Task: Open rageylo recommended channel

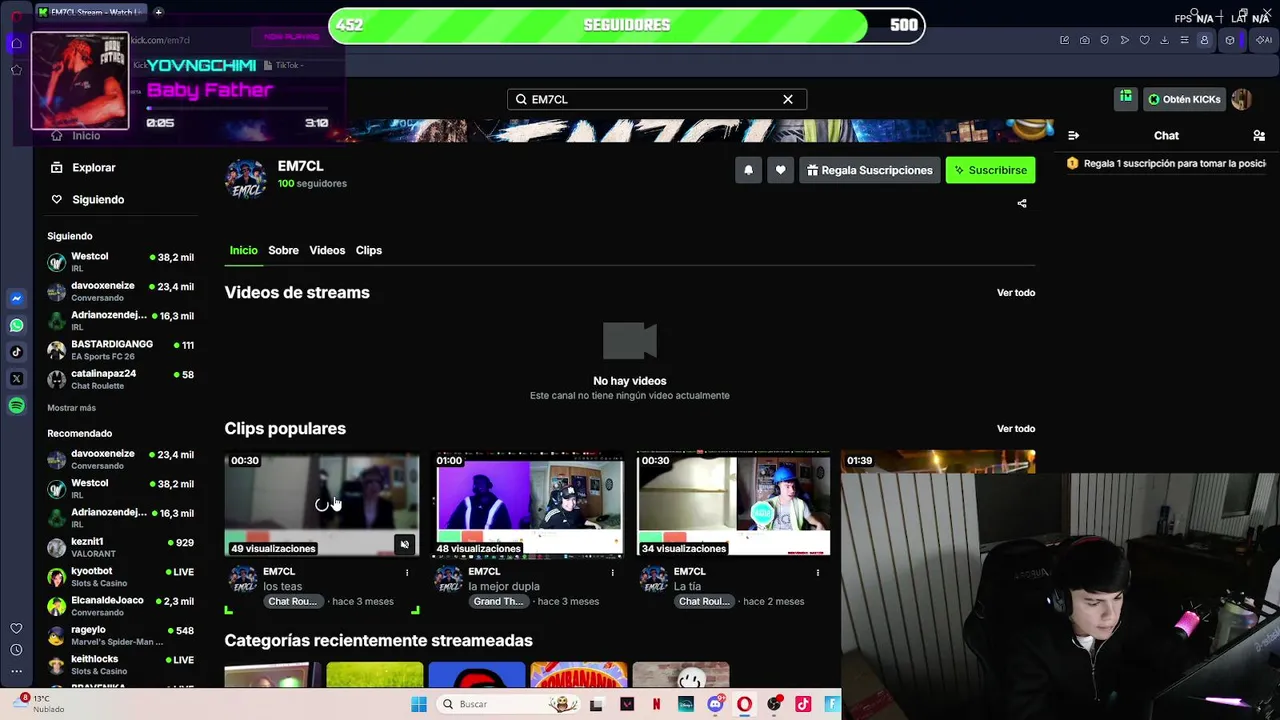Action: tap(120, 636)
